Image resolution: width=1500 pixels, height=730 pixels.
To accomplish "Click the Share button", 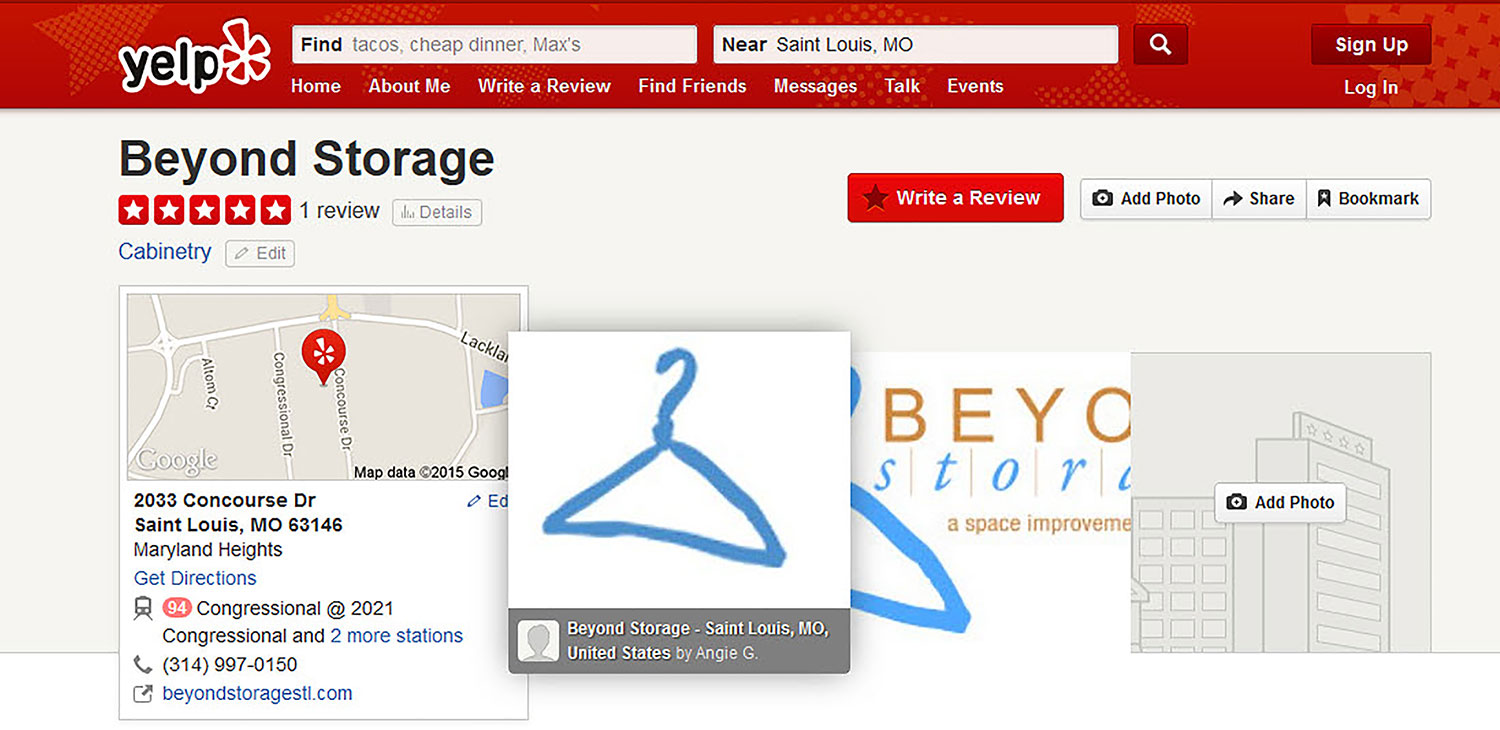I will tap(1259, 198).
